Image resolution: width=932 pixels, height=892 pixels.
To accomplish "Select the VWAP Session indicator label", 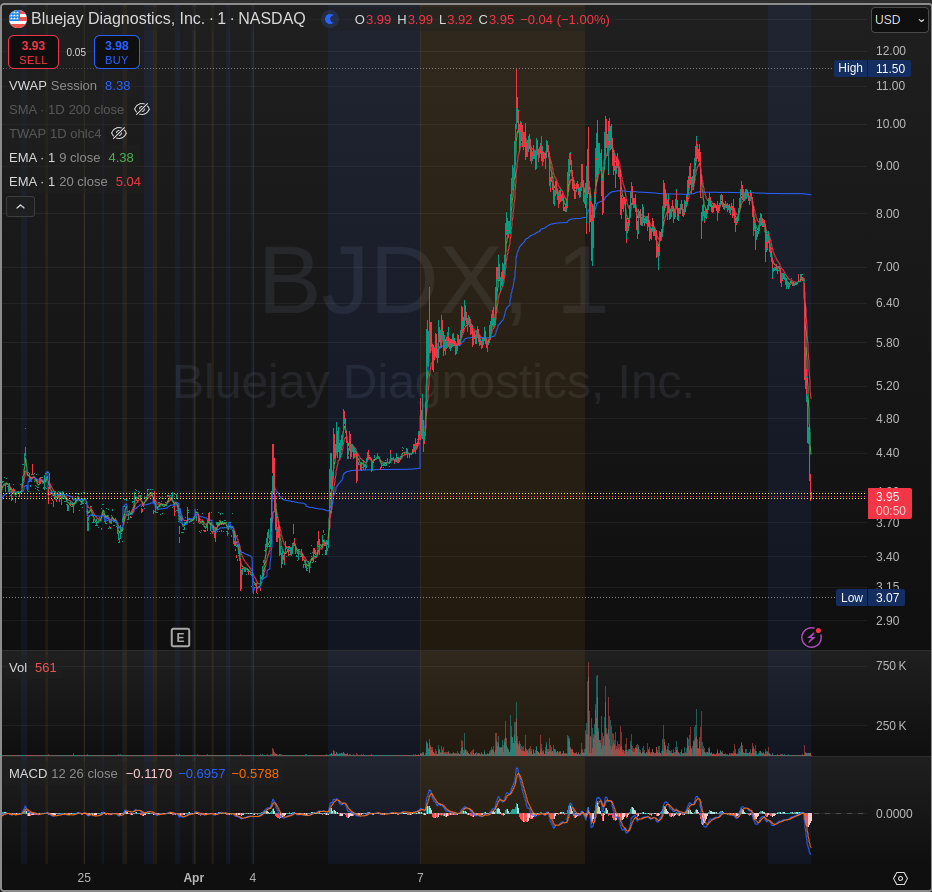I will pos(52,86).
